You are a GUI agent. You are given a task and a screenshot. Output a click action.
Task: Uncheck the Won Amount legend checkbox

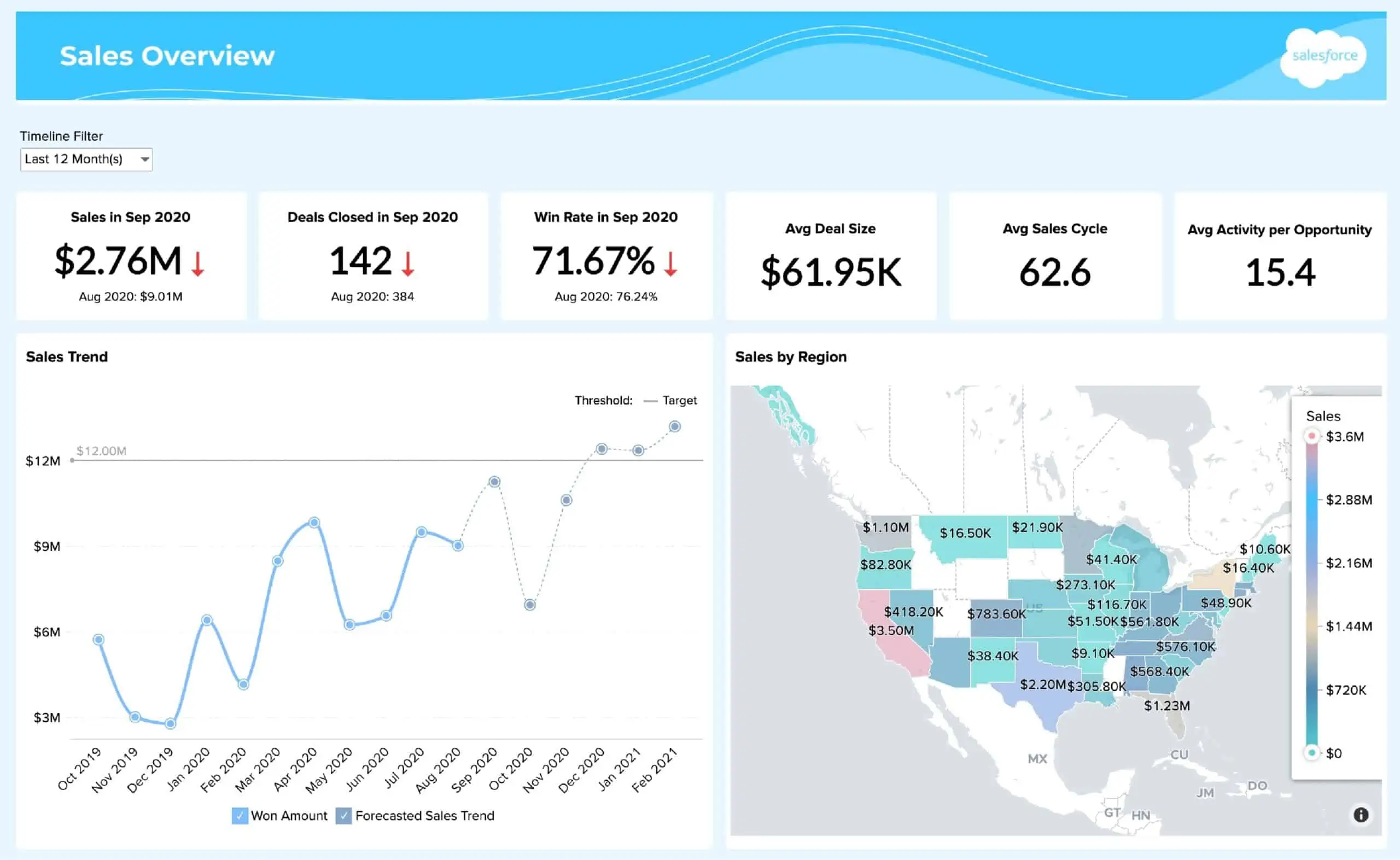[x=240, y=816]
